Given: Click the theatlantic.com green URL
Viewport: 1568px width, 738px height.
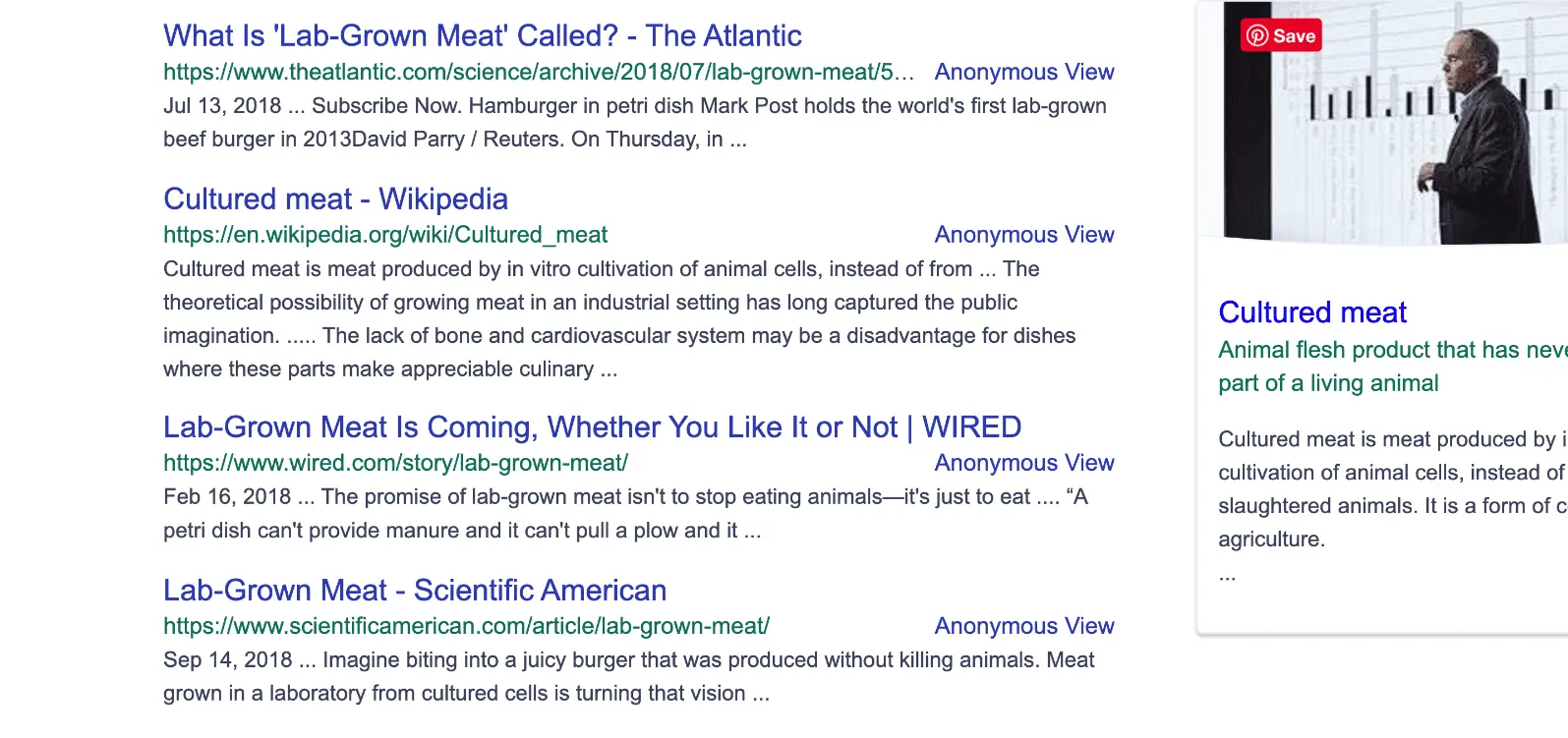Looking at the screenshot, I should 538,72.
